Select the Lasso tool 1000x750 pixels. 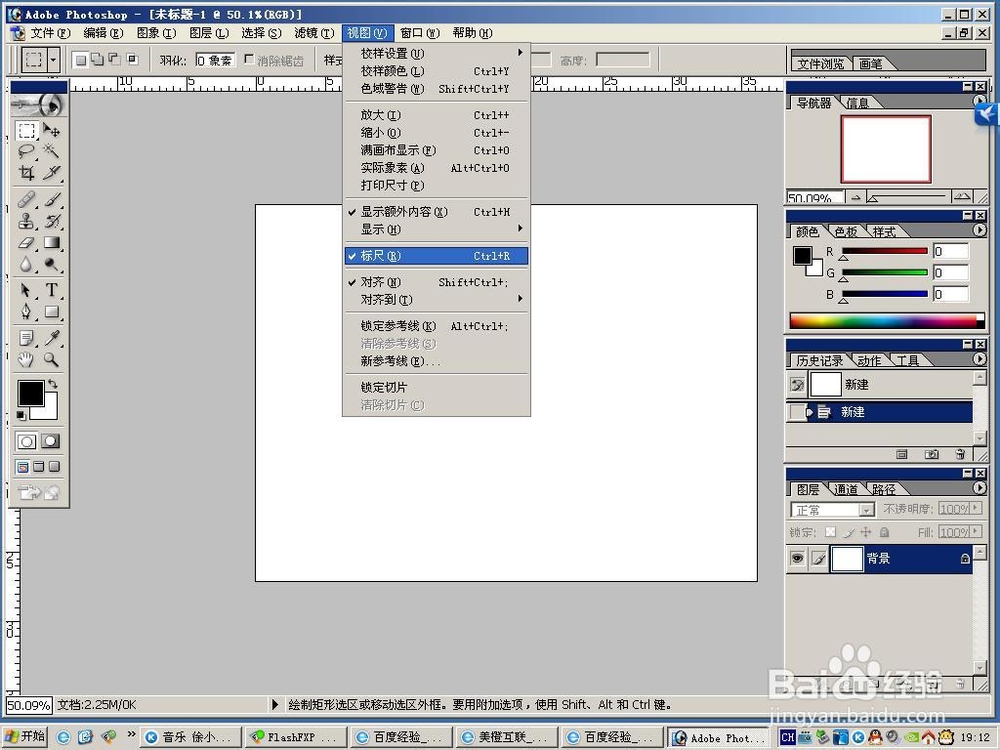tap(26, 151)
